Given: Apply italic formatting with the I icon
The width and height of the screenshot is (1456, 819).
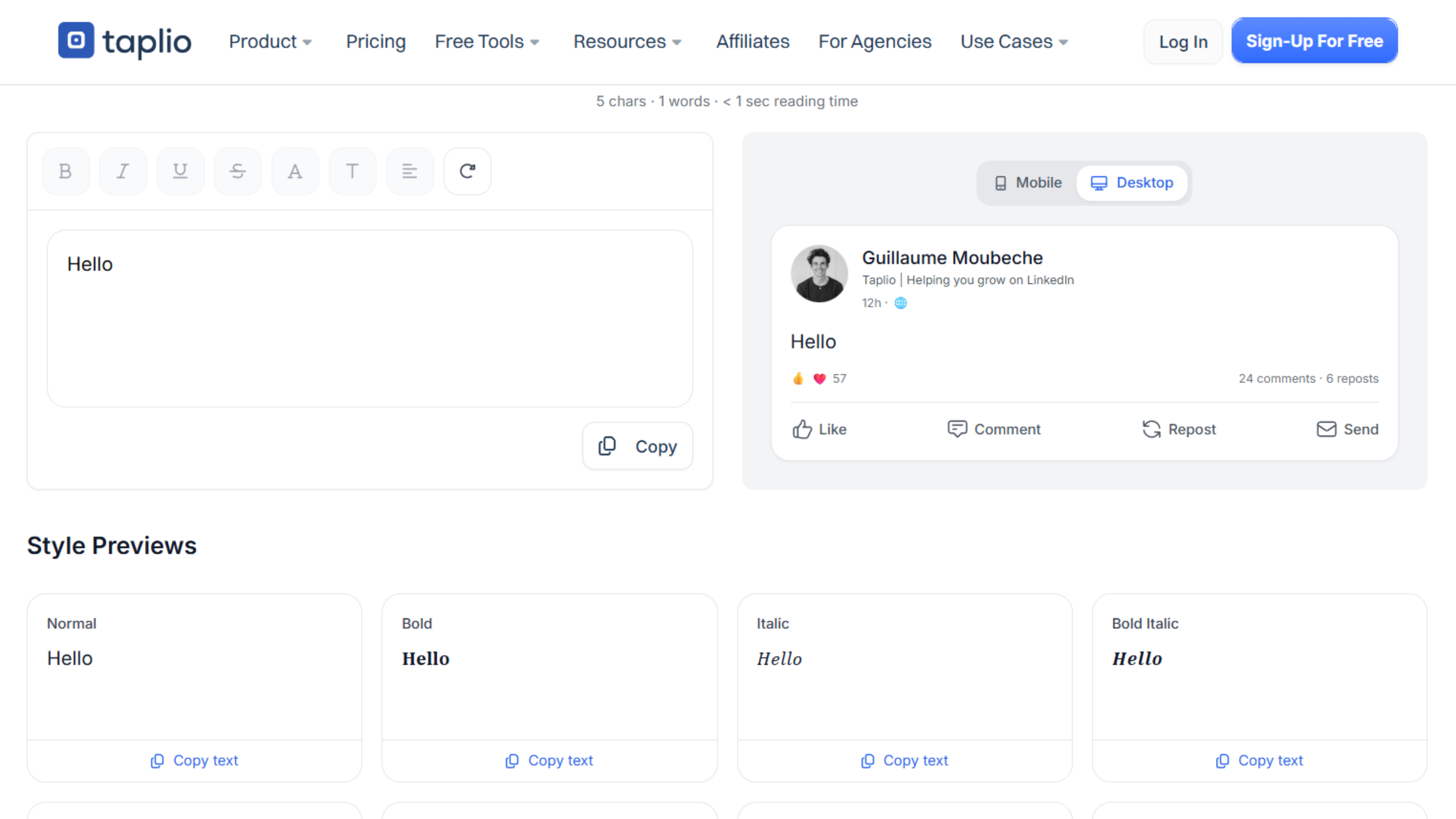Looking at the screenshot, I should (123, 171).
